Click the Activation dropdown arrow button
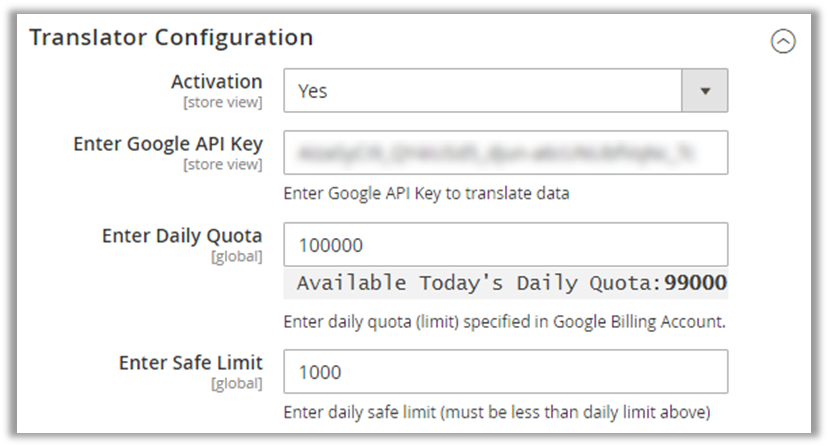Viewport: 829px width, 447px height. 705,91
